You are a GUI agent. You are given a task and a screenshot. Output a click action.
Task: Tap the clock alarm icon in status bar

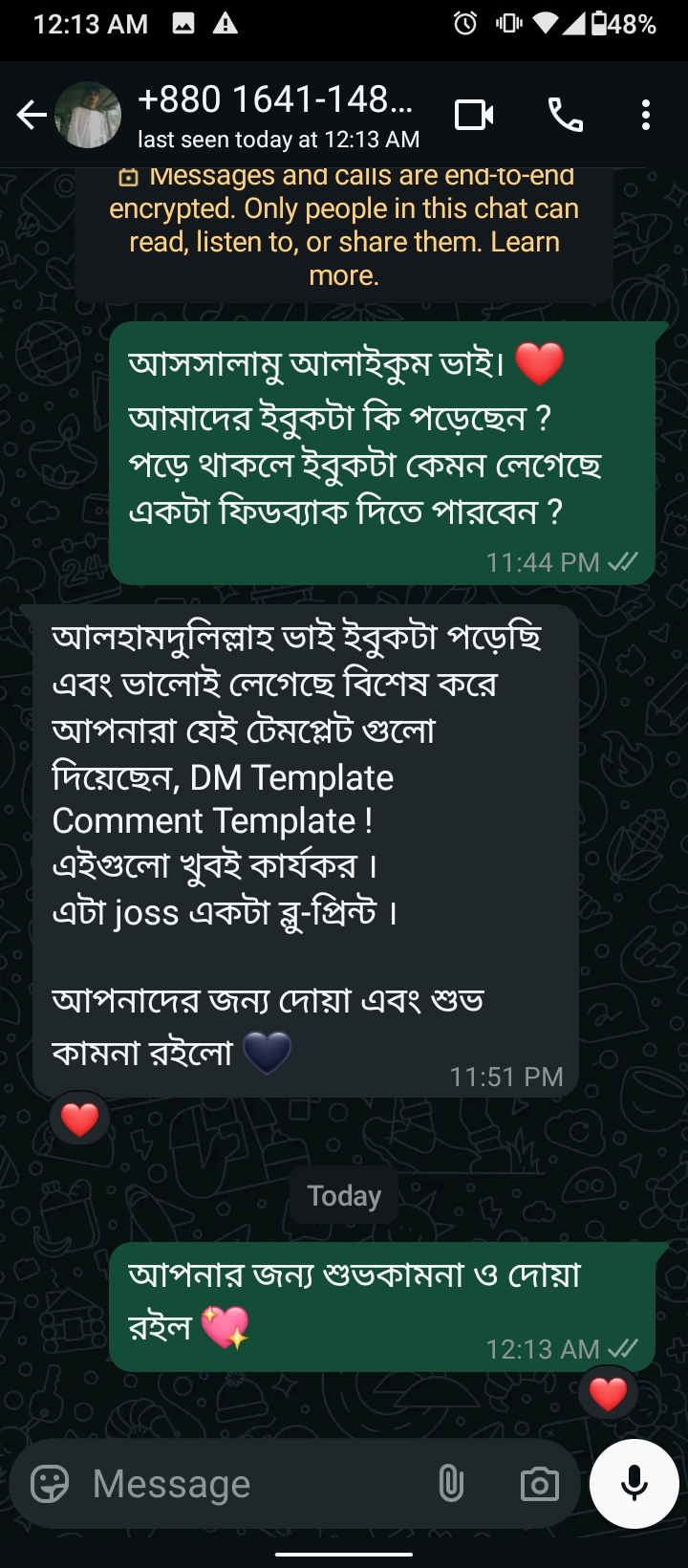[463, 24]
